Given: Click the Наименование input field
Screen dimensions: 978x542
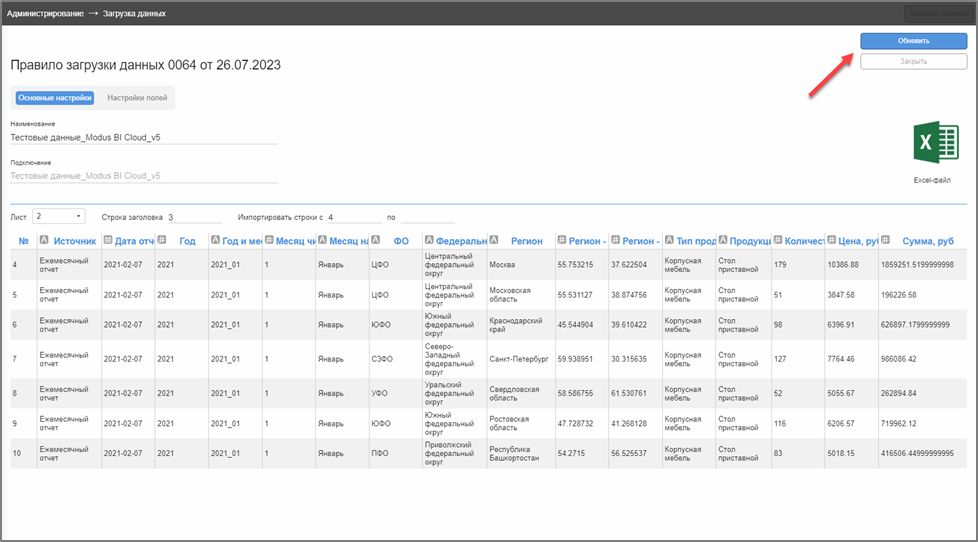Looking at the screenshot, I should (143, 137).
